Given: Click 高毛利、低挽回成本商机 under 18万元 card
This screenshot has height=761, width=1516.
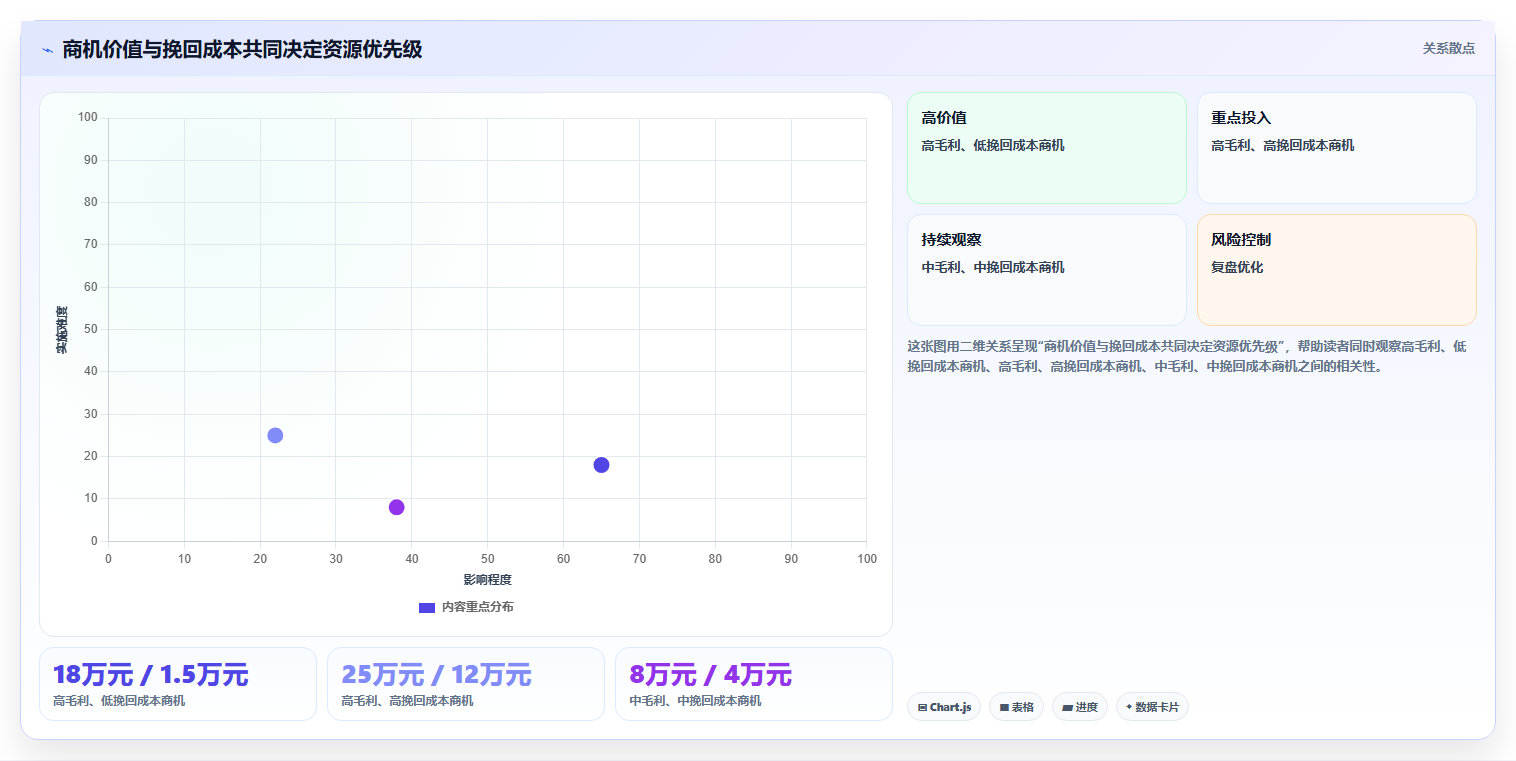Looking at the screenshot, I should click(119, 701).
